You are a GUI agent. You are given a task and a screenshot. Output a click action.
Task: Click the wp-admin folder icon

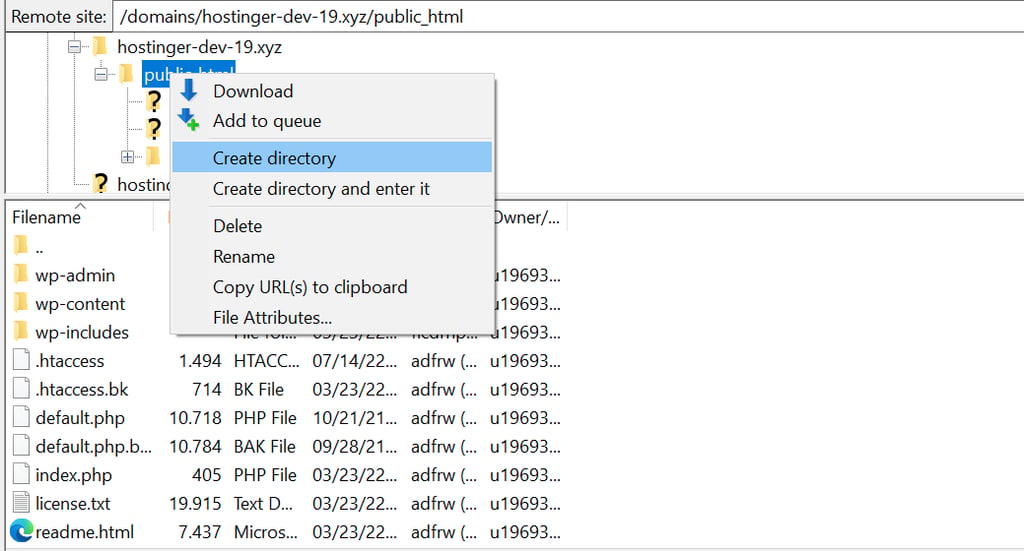tap(21, 274)
